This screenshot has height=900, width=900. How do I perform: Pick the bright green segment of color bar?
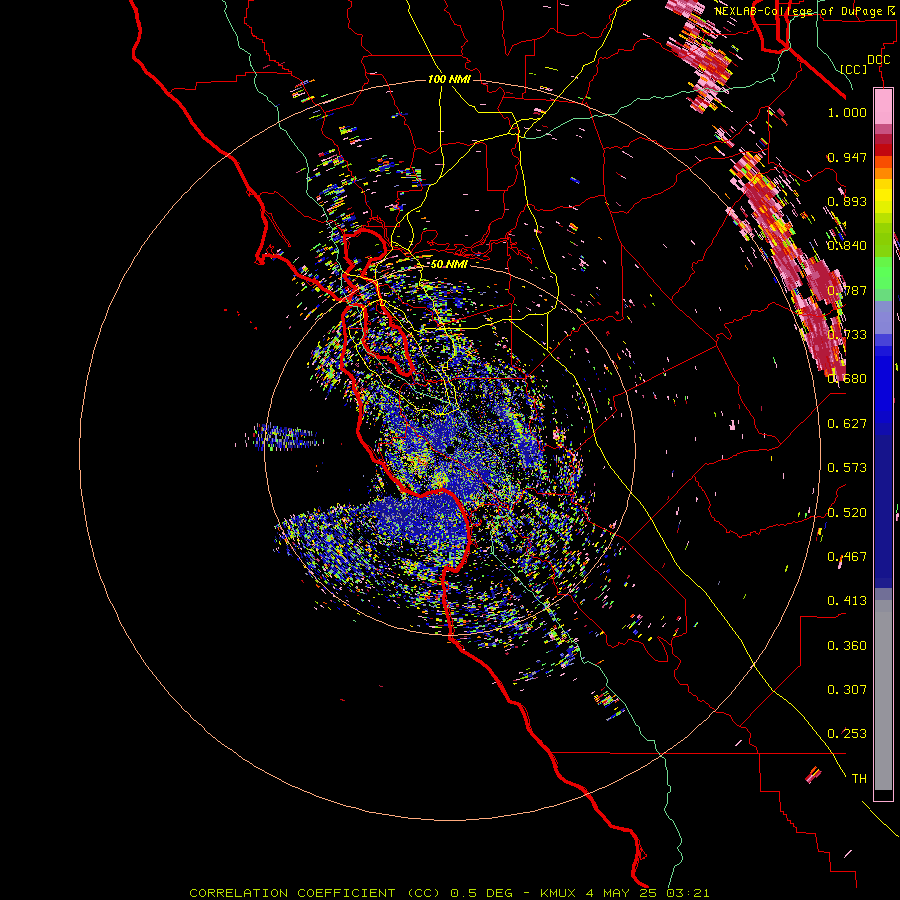(x=883, y=273)
